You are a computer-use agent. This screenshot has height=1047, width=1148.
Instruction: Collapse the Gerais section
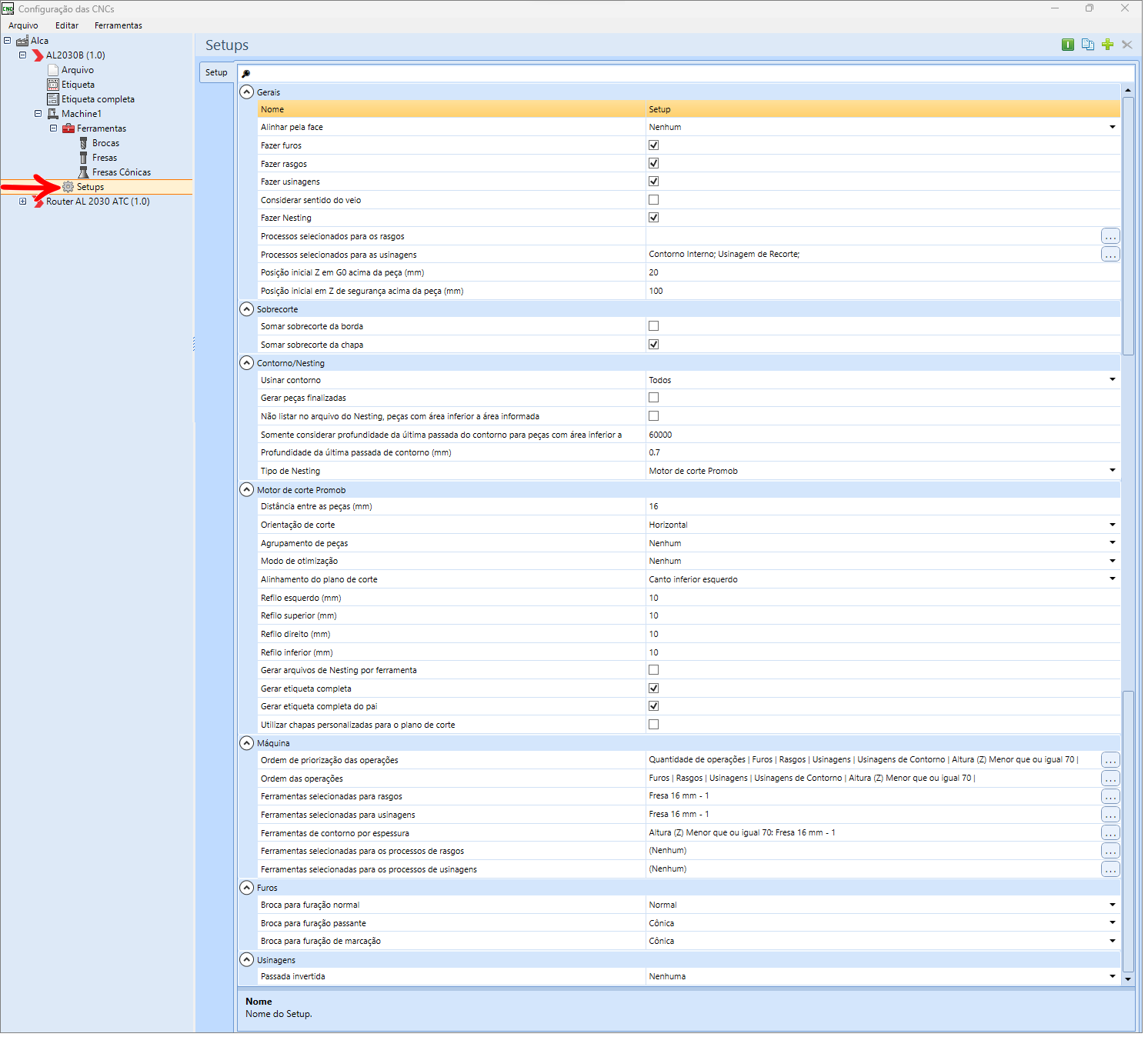tap(246, 92)
